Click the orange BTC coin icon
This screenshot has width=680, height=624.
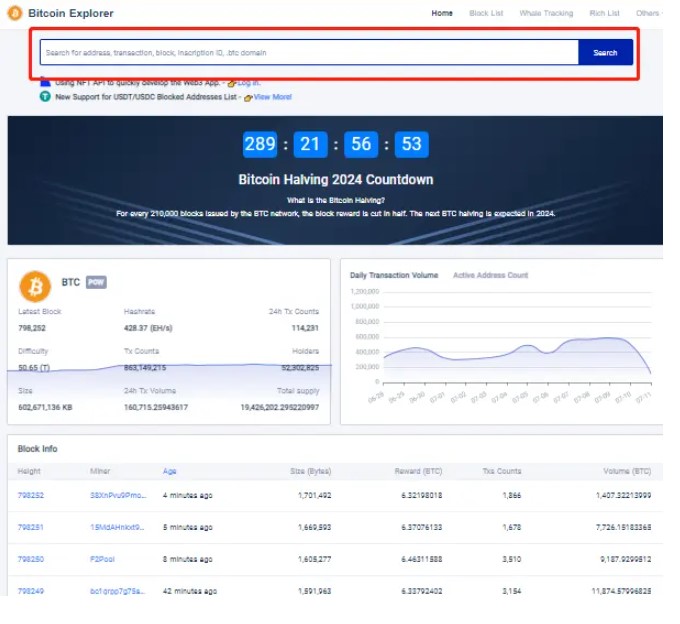35,286
